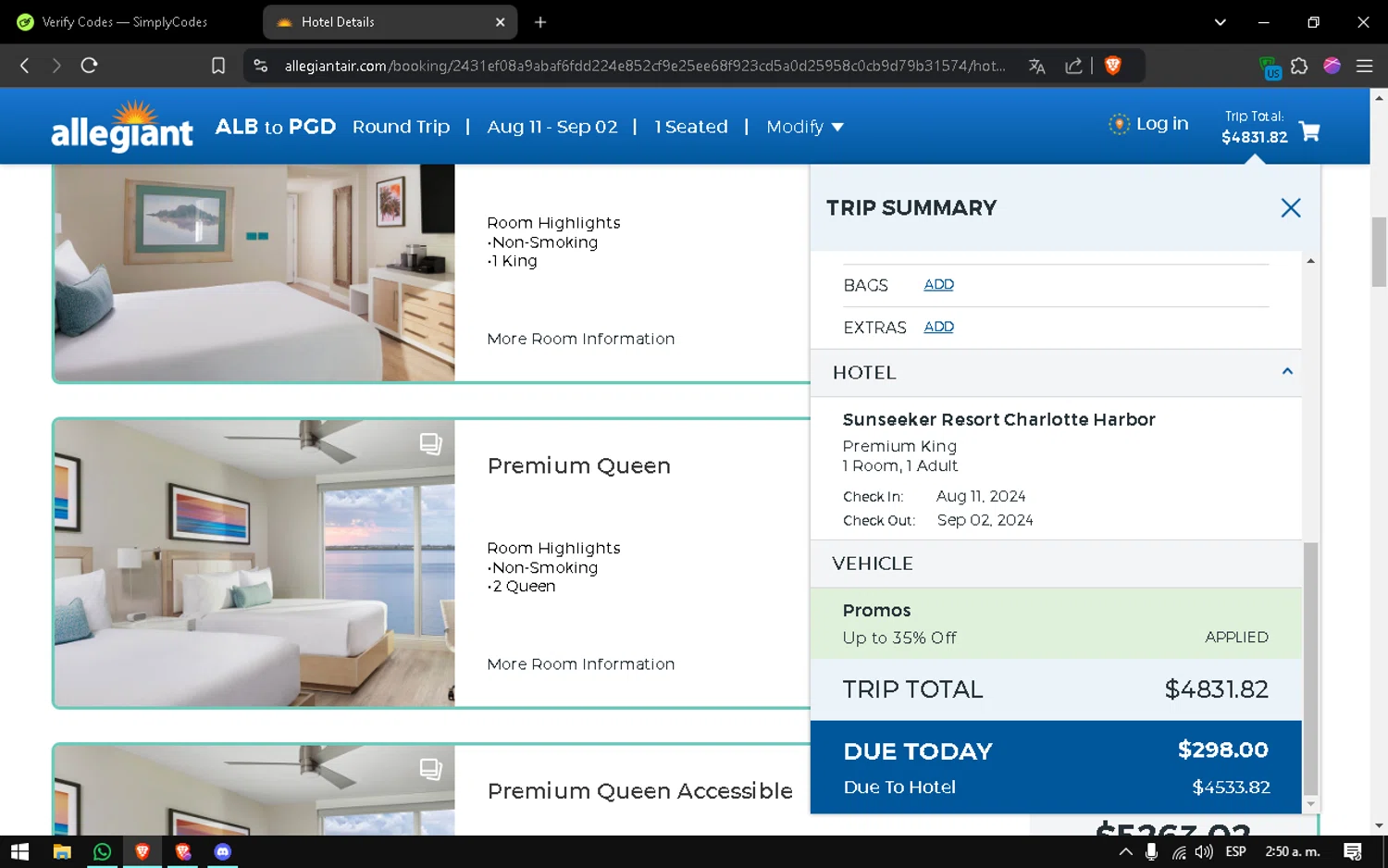Click the Premium Queen room photo
The width and height of the screenshot is (1388, 868).
(x=254, y=564)
